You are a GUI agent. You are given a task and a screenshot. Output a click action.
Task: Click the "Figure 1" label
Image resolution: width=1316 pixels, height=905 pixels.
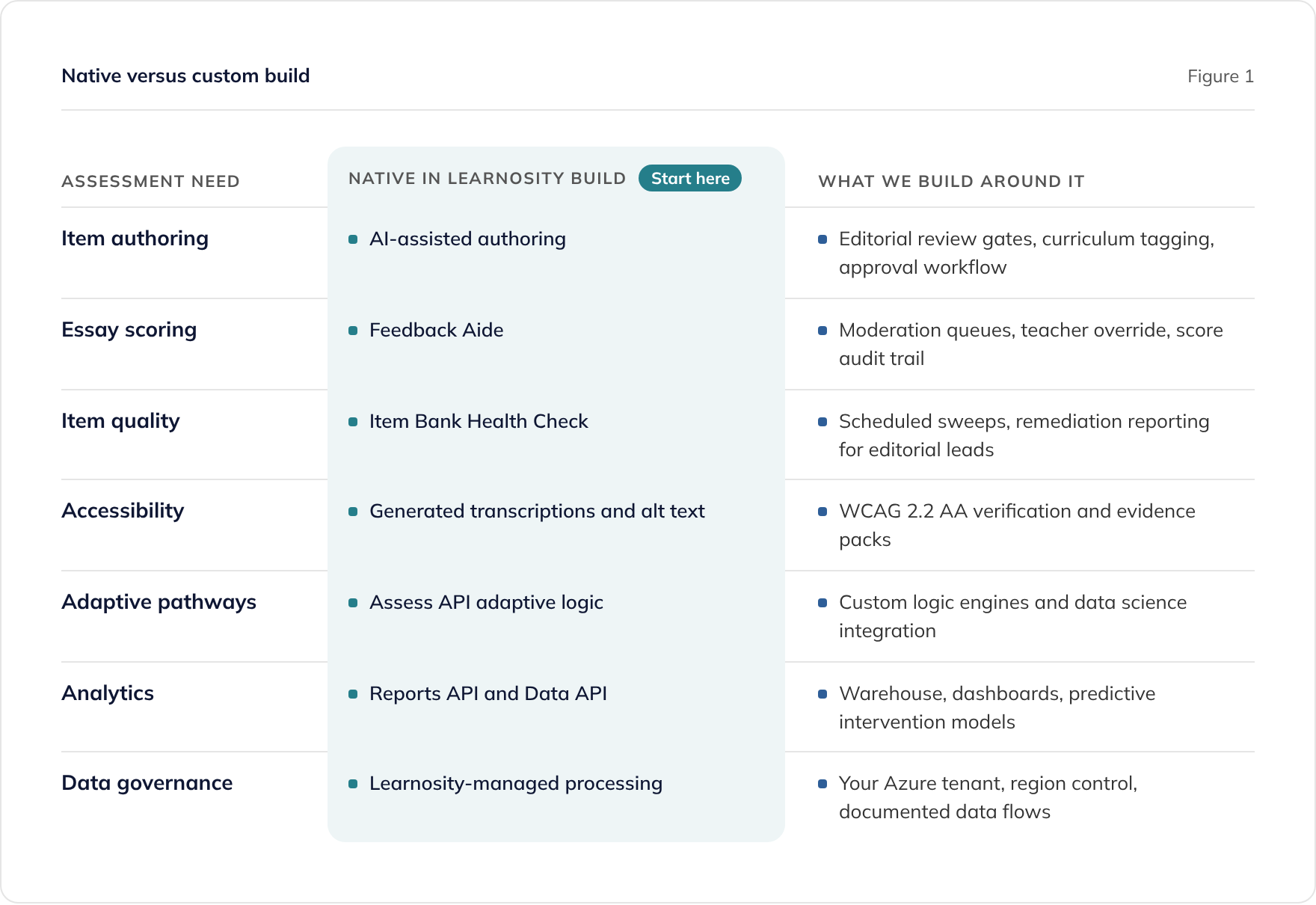[x=1220, y=76]
